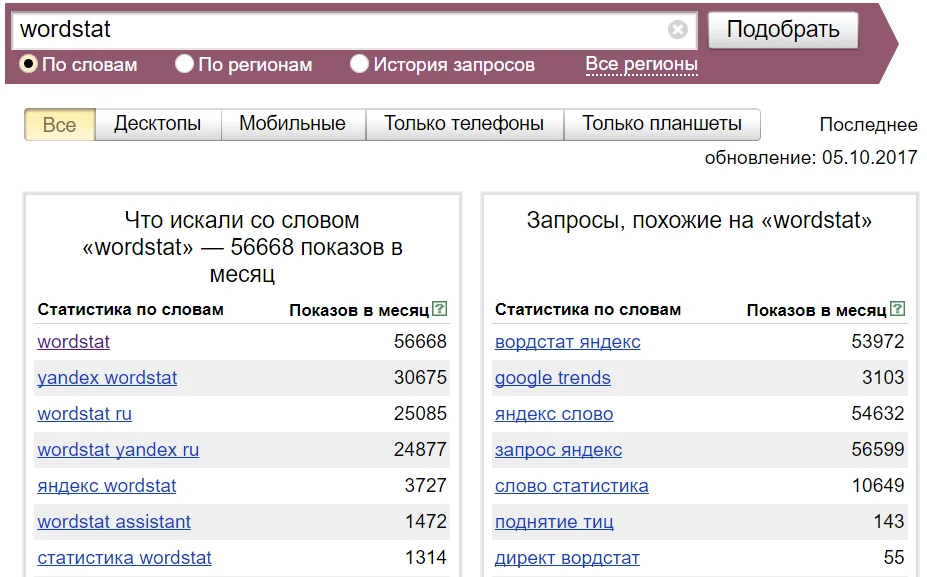Screen dimensions: 927x577
Task: Select the По словам radio button
Action: click(x=28, y=64)
